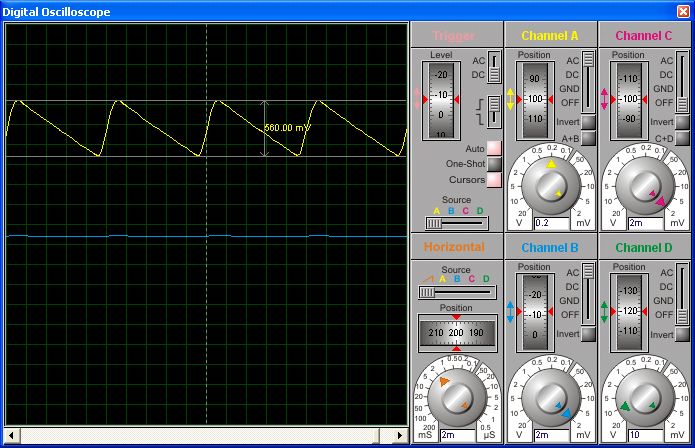Select horizontal source letter C
The width and height of the screenshot is (695, 448).
472,279
